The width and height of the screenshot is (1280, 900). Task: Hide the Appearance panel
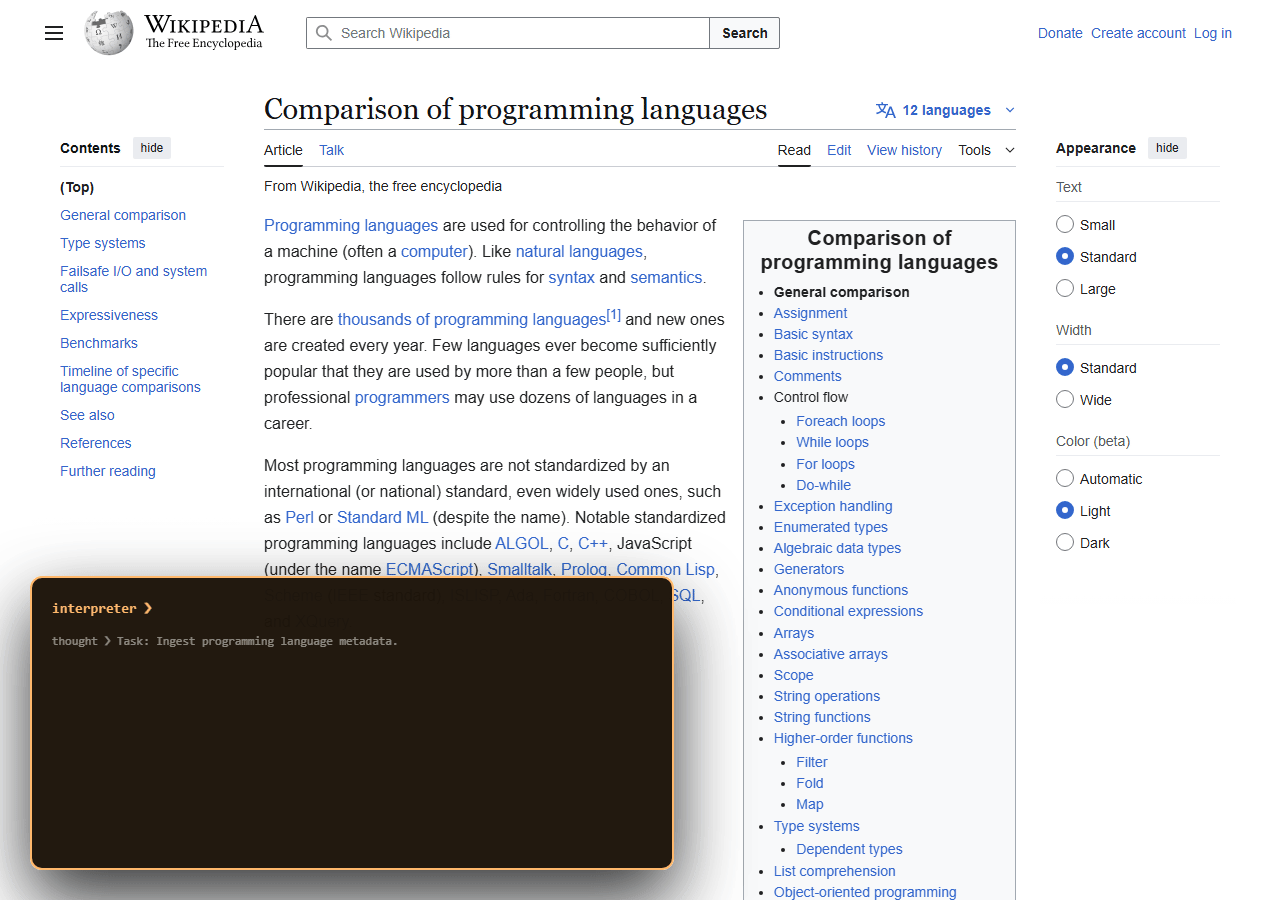(x=1167, y=148)
